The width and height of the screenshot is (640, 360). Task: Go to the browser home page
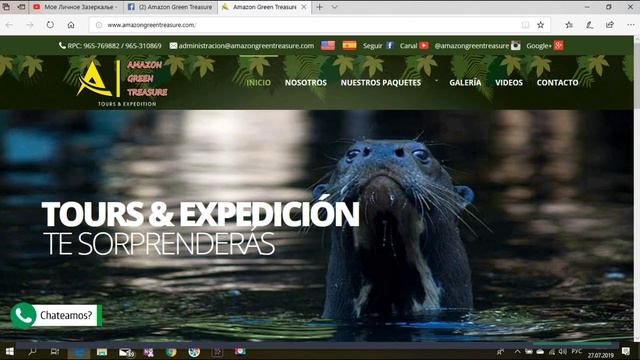(x=71, y=25)
